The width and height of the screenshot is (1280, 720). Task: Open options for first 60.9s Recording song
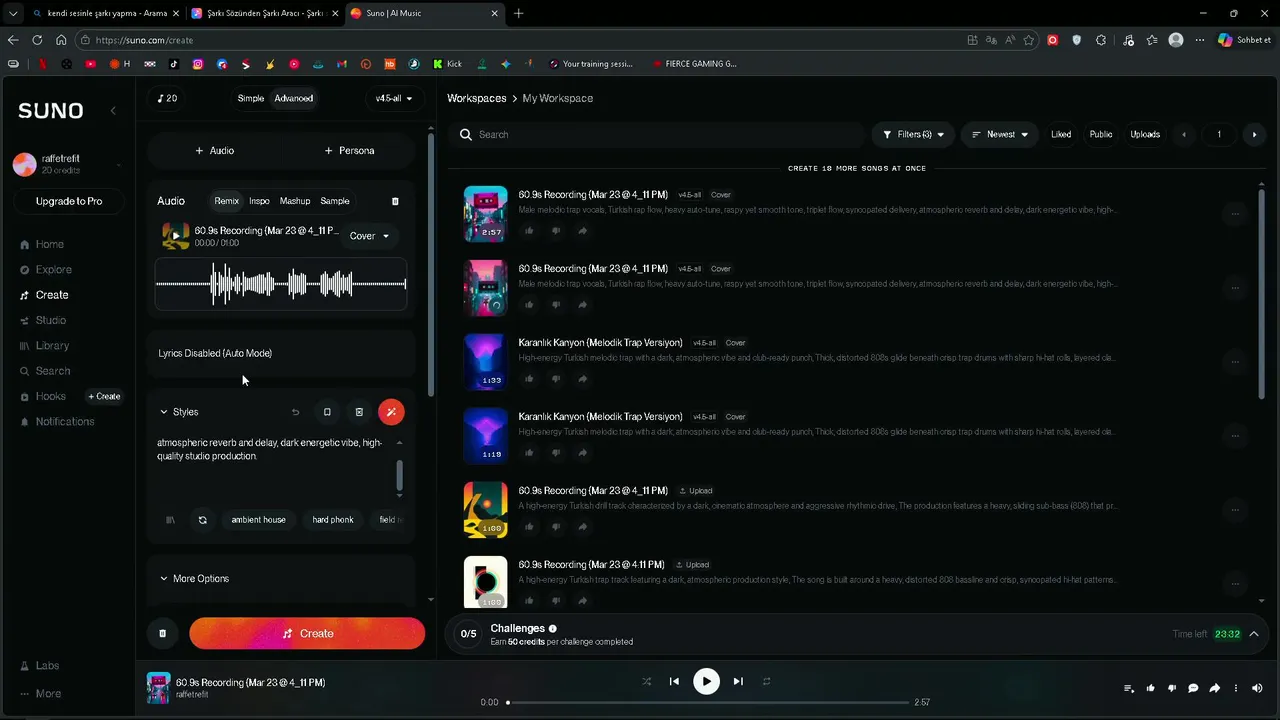tap(1235, 214)
